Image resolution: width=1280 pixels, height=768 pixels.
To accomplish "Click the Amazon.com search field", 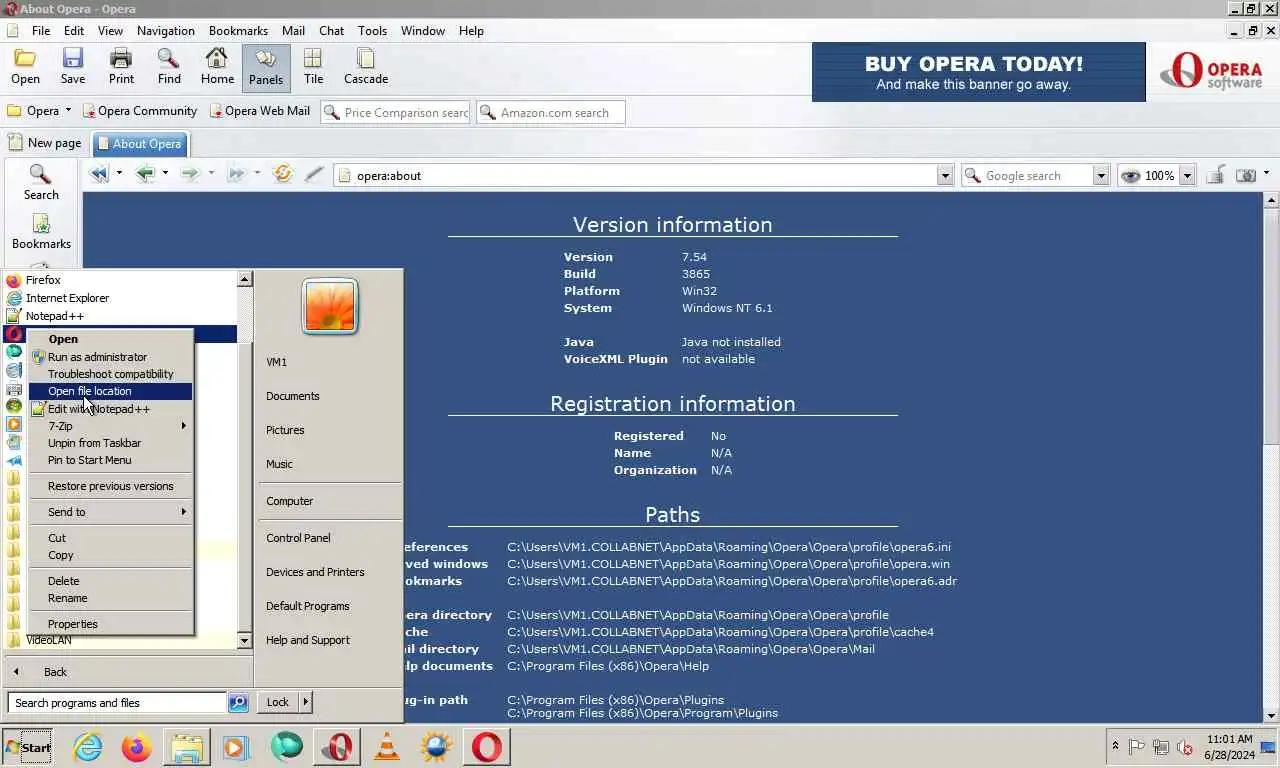I will pos(551,113).
